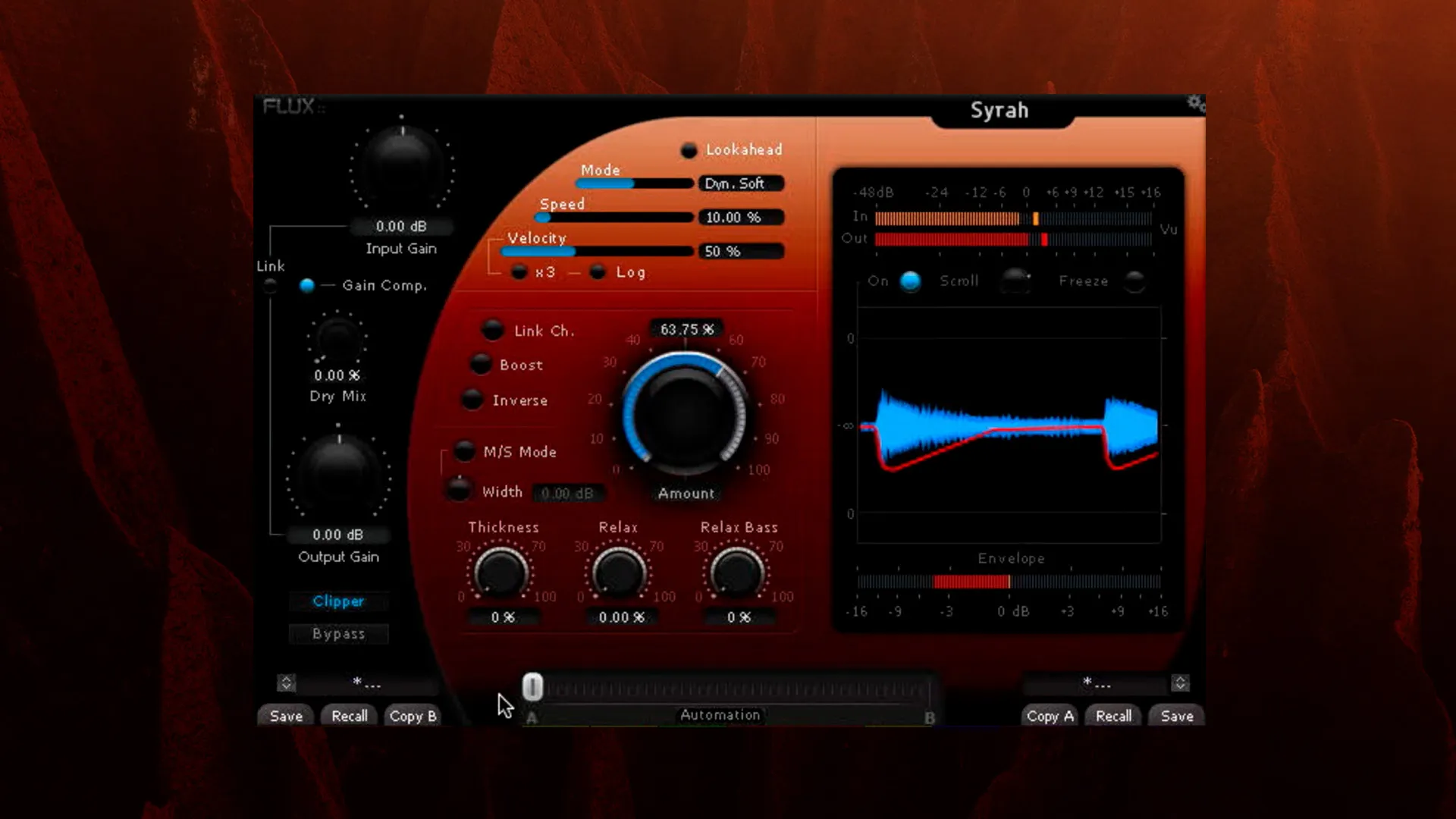
Task: Enable Link Ch. option
Action: (492, 330)
